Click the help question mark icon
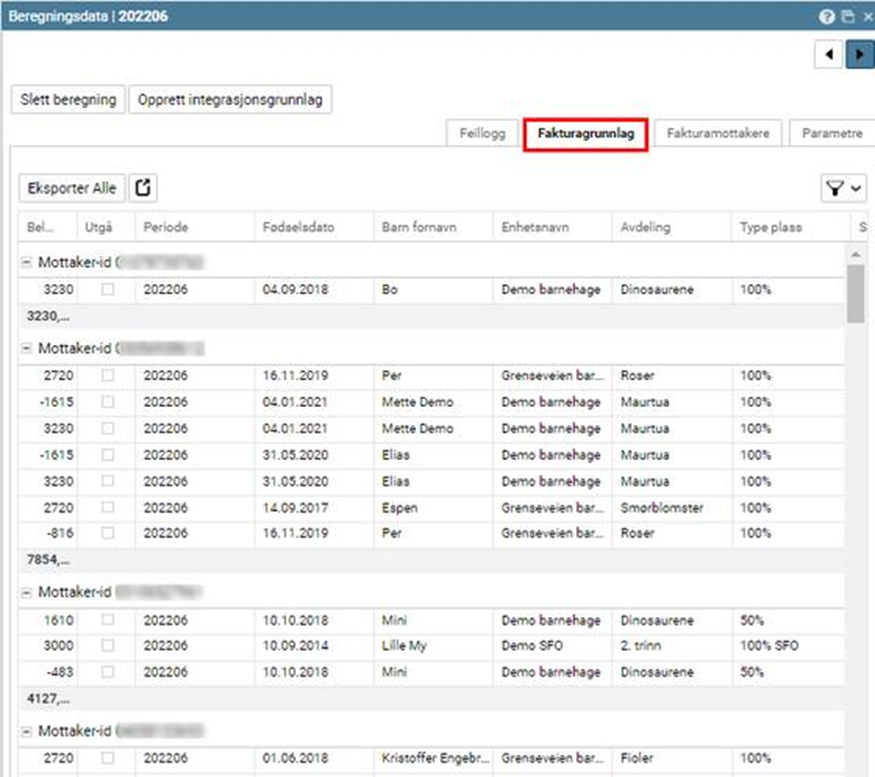The height and width of the screenshot is (777, 875). (827, 17)
